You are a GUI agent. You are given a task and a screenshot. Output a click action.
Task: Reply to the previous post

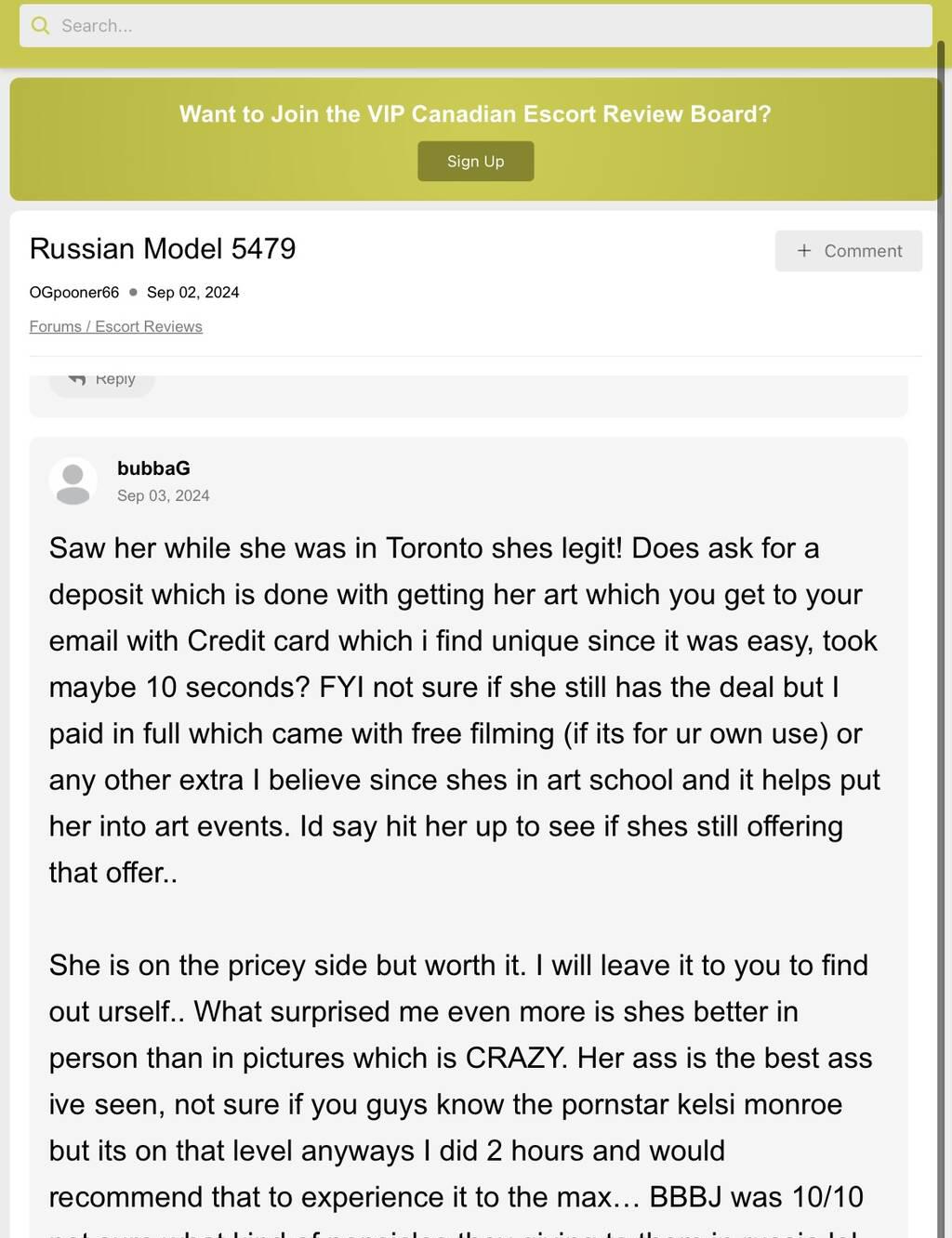click(102, 380)
